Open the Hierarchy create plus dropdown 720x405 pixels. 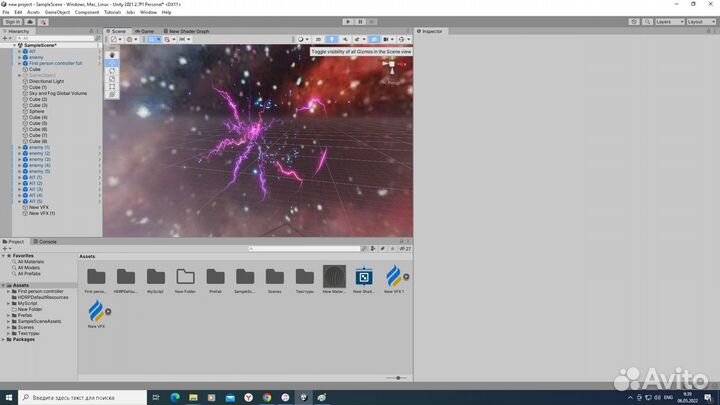6,38
